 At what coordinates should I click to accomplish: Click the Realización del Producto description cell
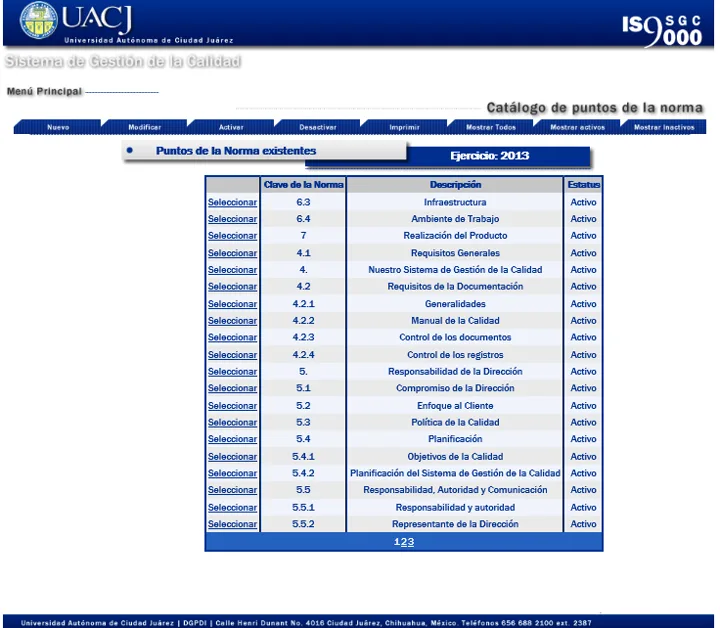(x=455, y=236)
